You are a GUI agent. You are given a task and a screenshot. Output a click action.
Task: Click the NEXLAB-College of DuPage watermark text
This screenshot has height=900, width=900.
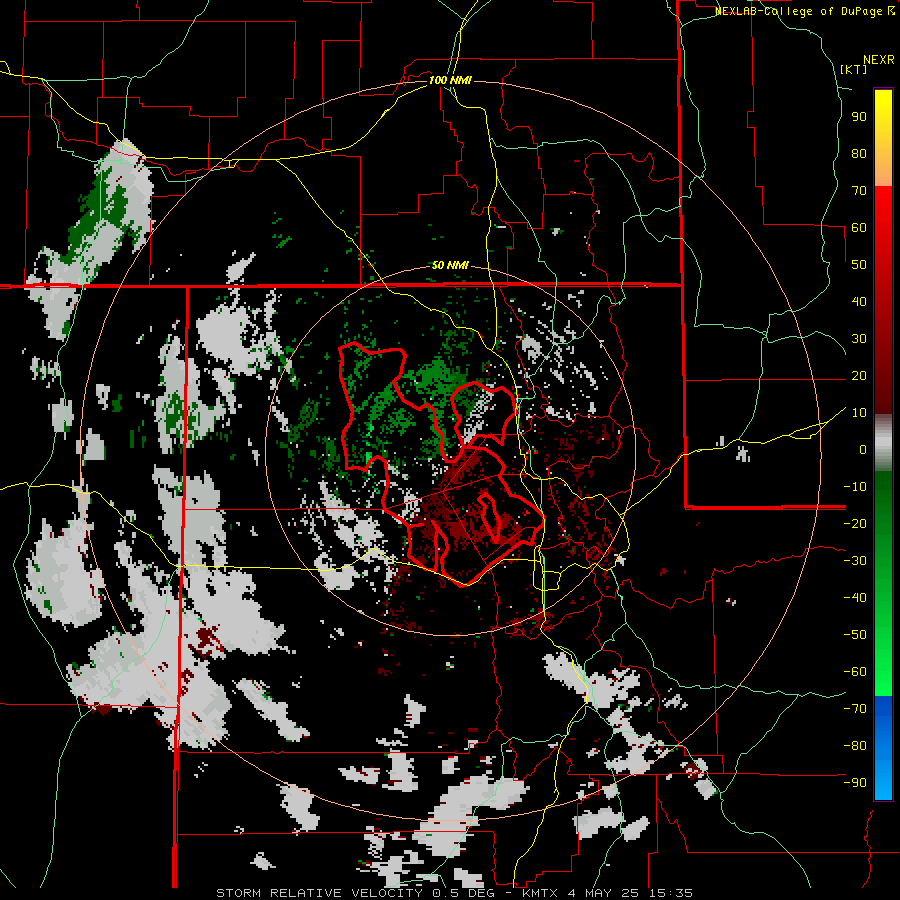tap(805, 11)
